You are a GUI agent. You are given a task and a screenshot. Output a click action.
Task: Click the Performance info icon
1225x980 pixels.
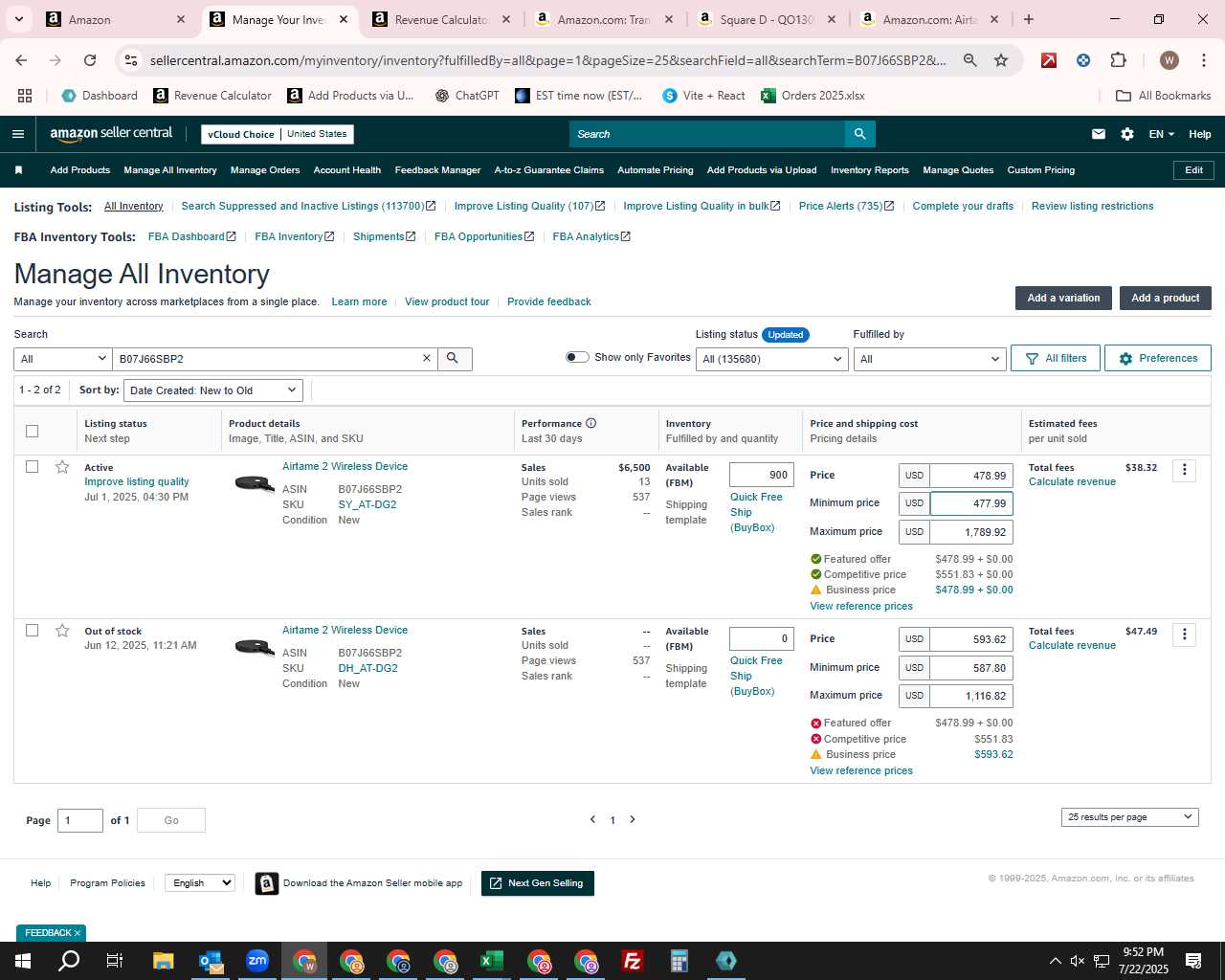(591, 423)
